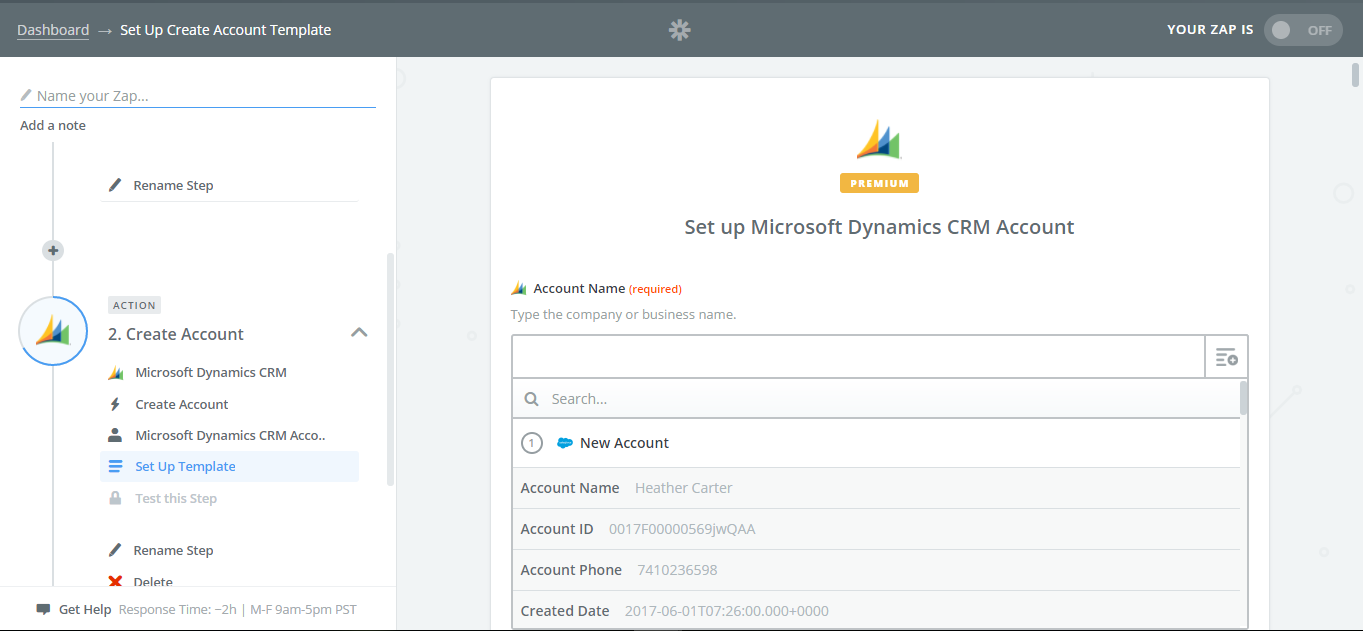Collapse the Create Account step chevron
This screenshot has height=631, width=1363.
click(x=359, y=333)
